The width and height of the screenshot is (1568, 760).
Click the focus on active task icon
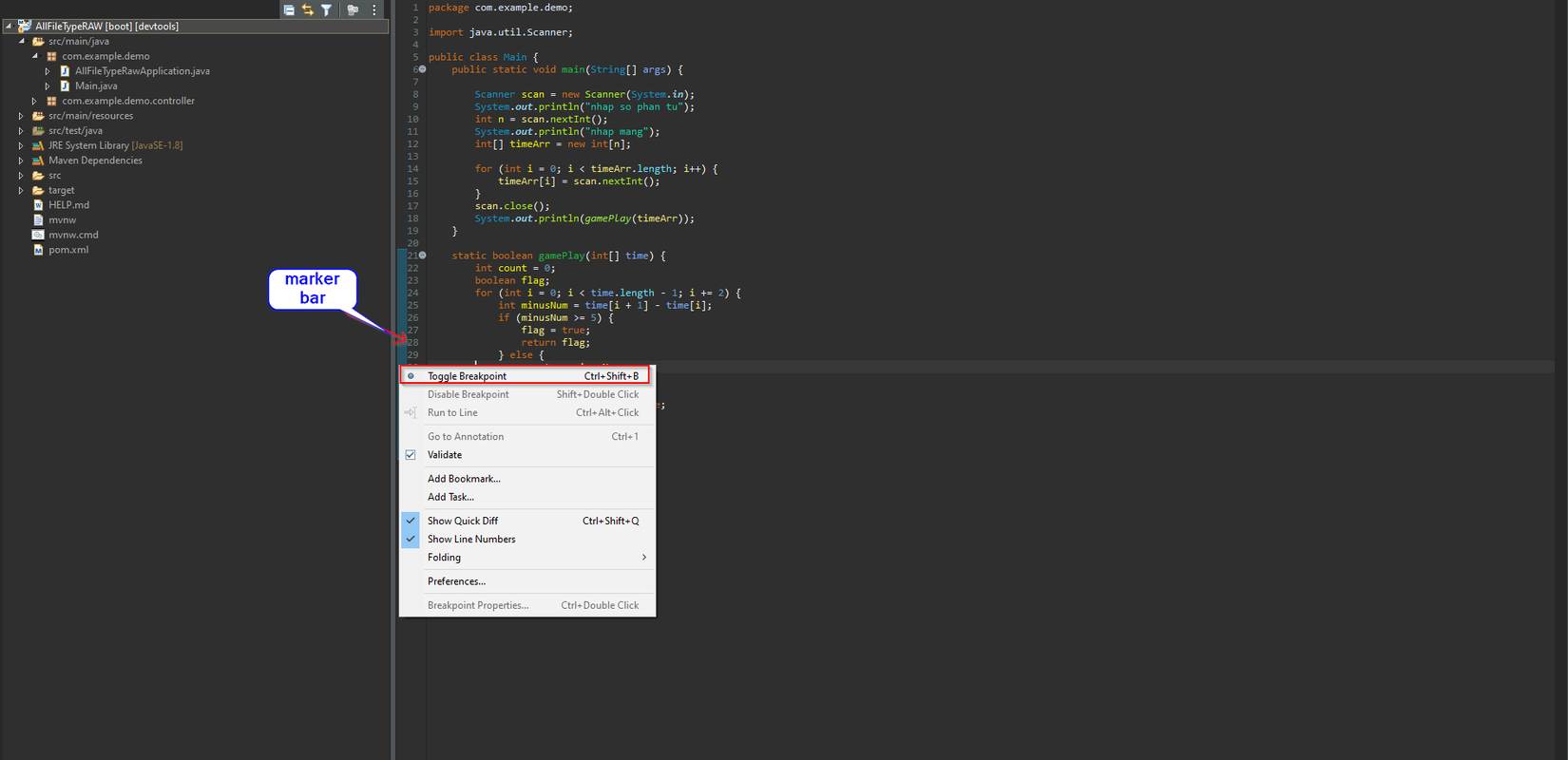click(x=353, y=9)
